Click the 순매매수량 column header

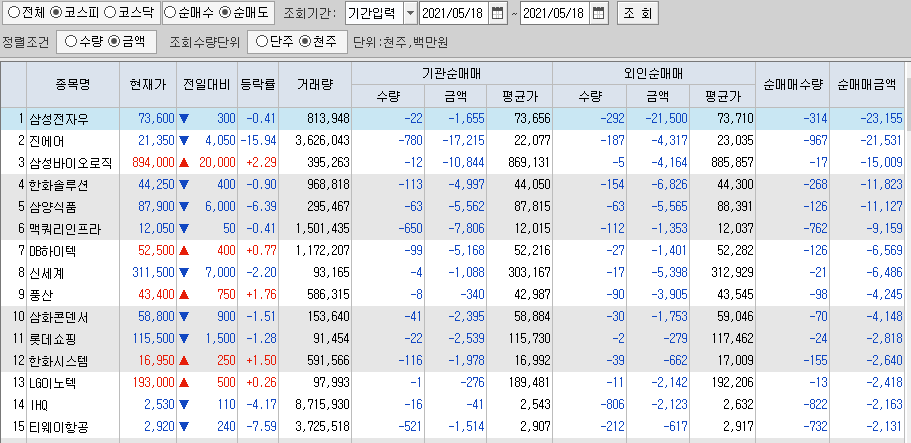792,84
